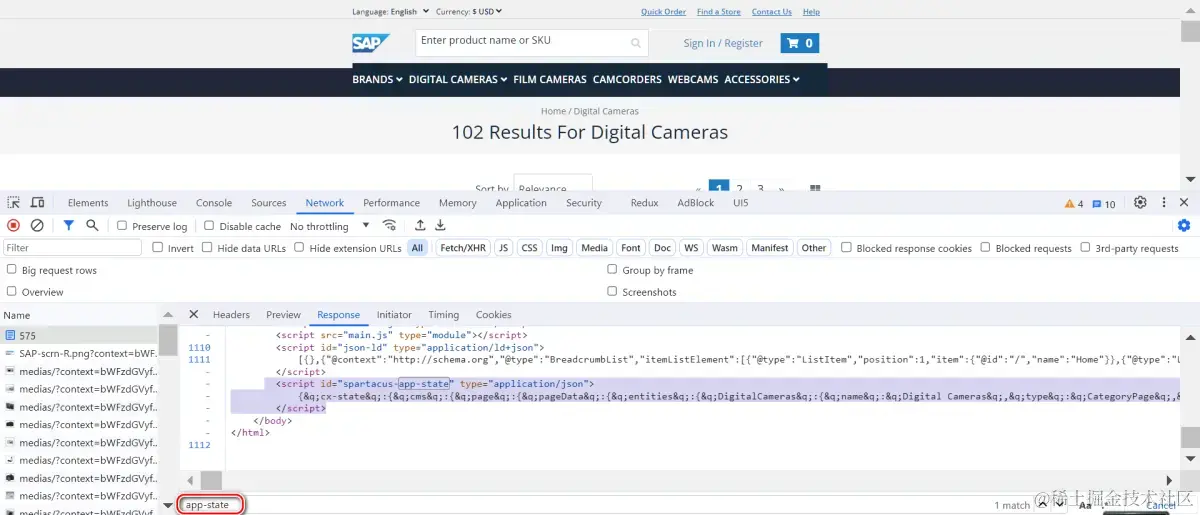Open DevTools settings gear

pyautogui.click(x=1140, y=202)
